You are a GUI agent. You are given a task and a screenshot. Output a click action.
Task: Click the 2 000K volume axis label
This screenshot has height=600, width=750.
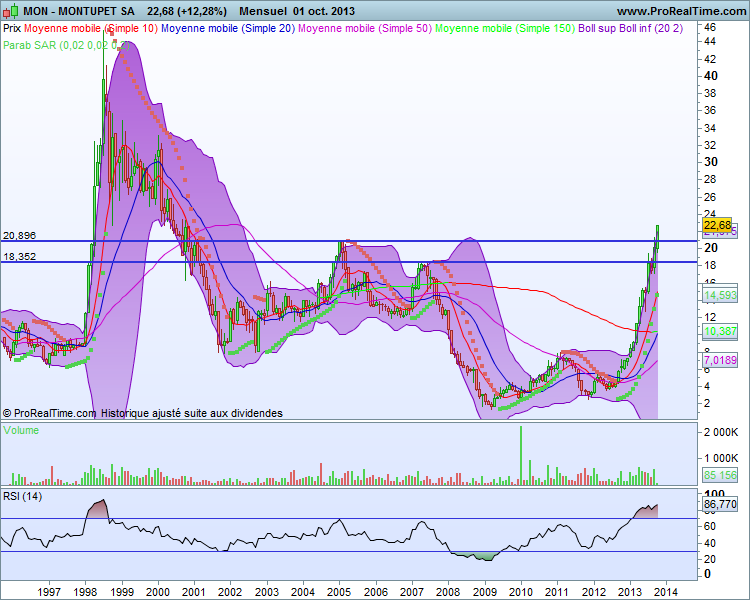721,433
